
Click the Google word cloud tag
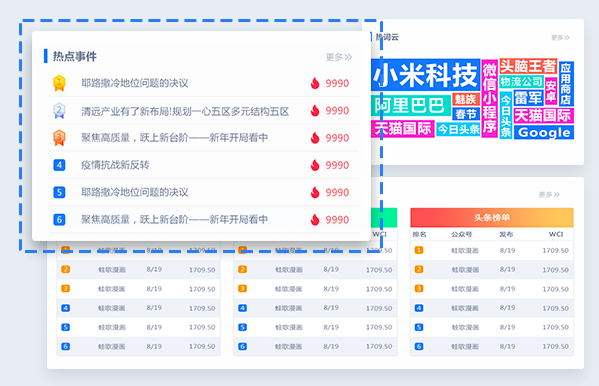coord(544,132)
